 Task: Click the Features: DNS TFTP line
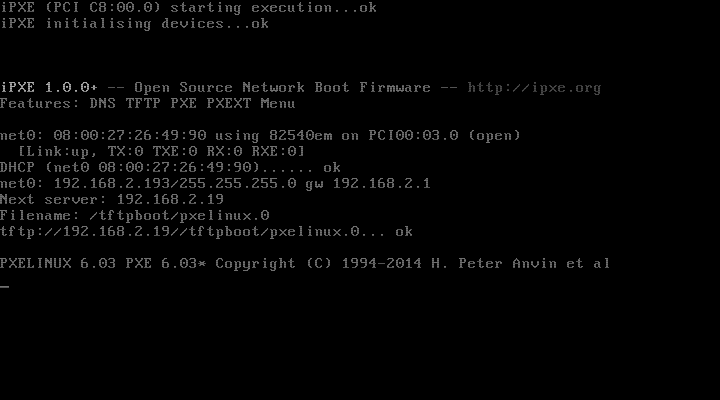pyautogui.click(x=147, y=103)
